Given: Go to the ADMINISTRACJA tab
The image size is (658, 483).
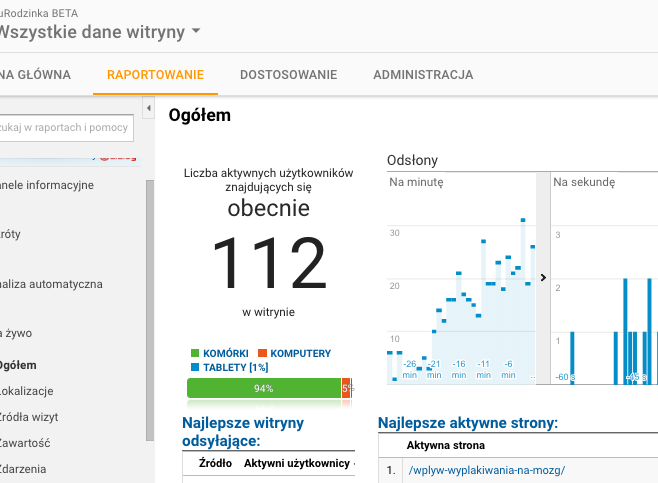Looking at the screenshot, I should pyautogui.click(x=423, y=75).
